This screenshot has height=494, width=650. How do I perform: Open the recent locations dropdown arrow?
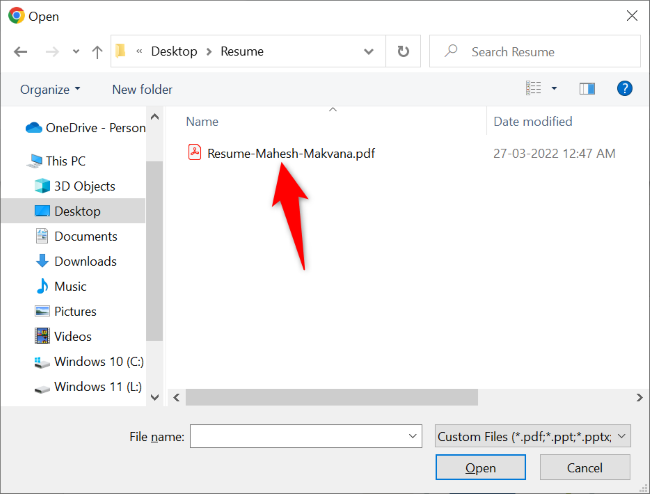tap(76, 52)
